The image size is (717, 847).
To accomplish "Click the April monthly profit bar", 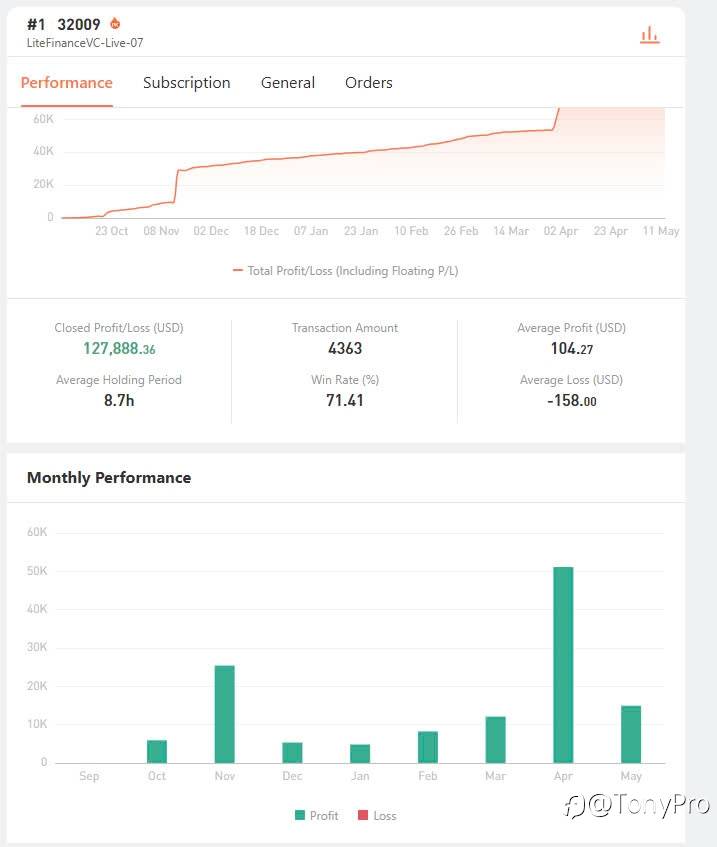I will [x=563, y=665].
